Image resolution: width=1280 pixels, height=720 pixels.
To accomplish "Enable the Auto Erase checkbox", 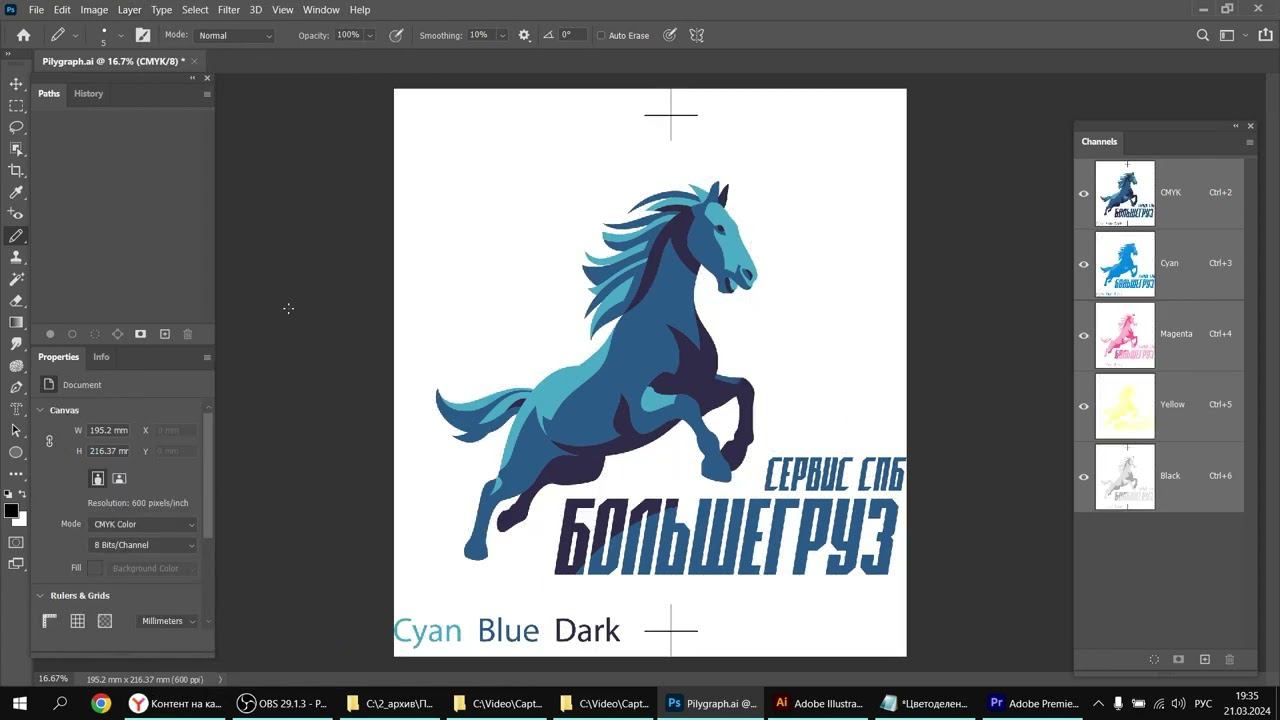I will pyautogui.click(x=601, y=36).
